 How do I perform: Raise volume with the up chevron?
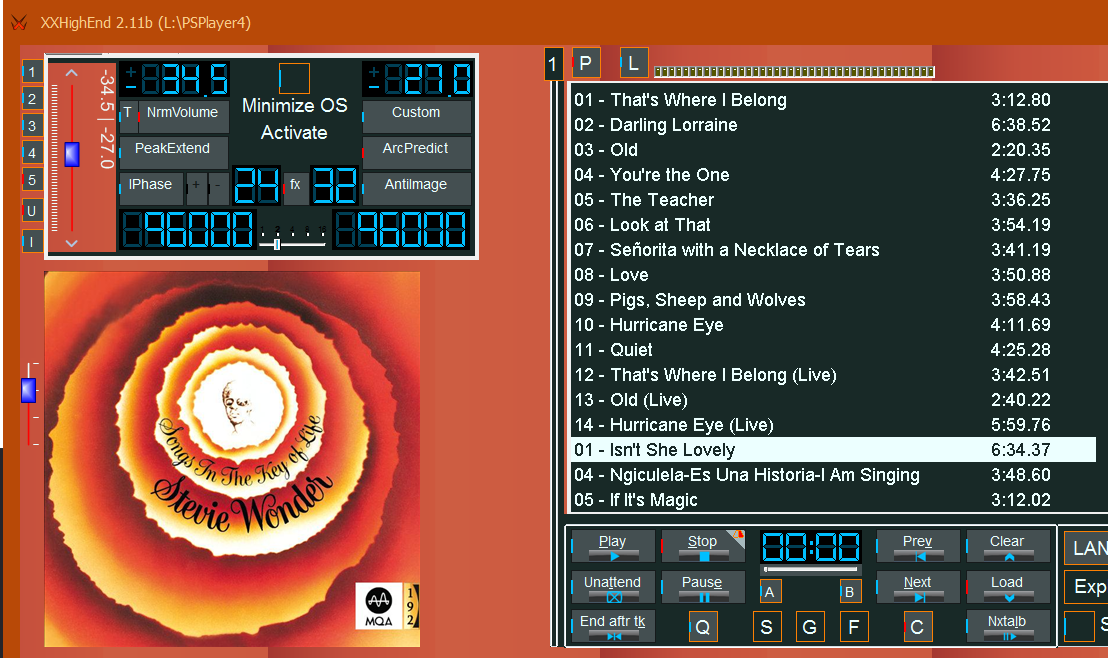(x=71, y=73)
